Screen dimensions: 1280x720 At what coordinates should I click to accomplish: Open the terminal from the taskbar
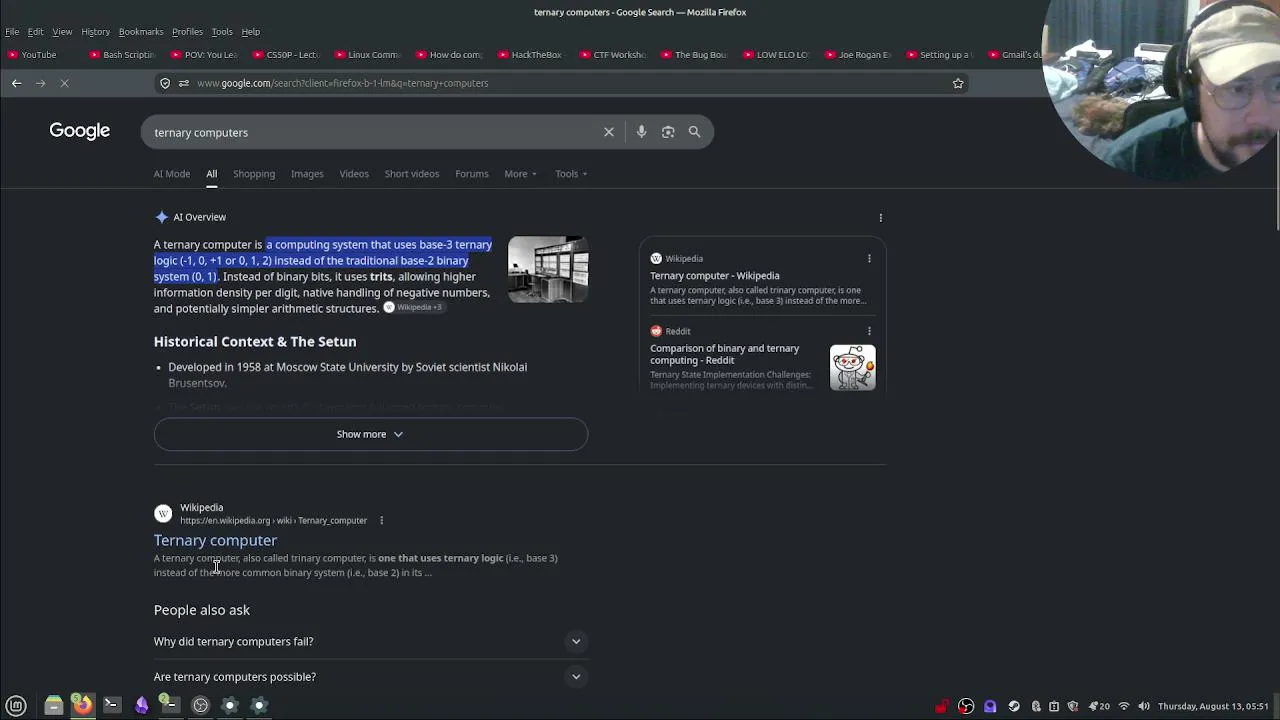[112, 705]
